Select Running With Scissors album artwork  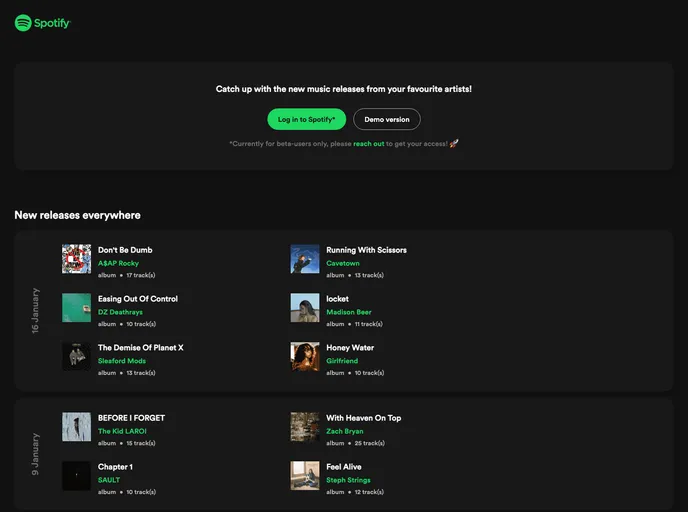click(305, 259)
